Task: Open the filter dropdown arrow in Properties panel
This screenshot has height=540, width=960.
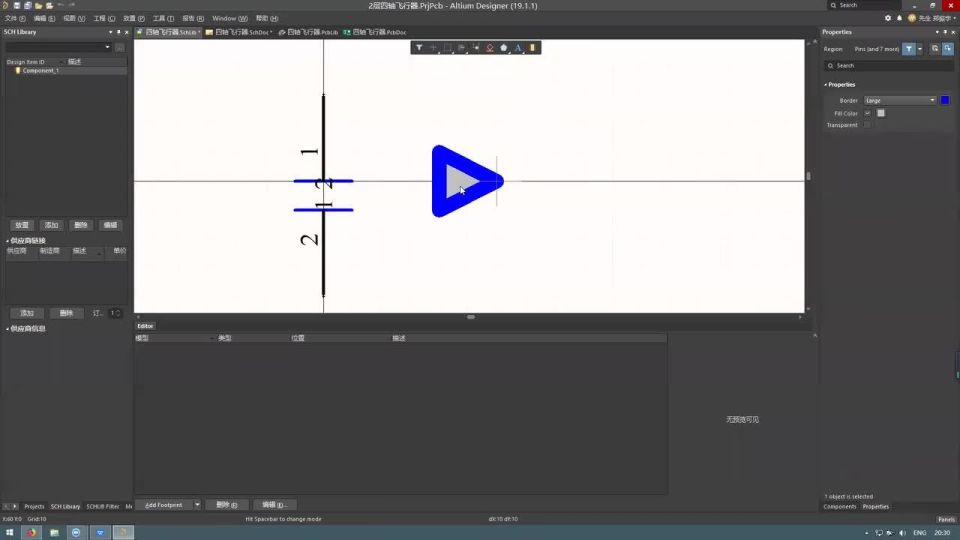Action: [x=920, y=49]
